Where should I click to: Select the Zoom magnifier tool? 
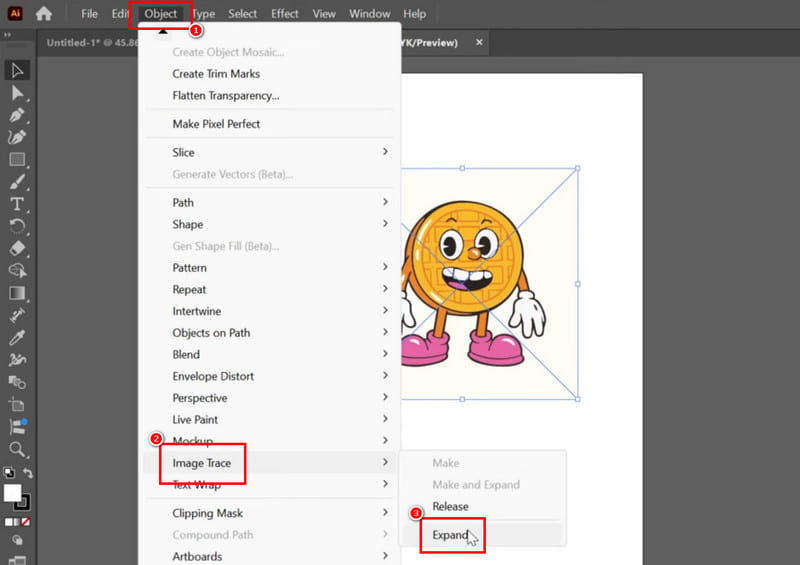(17, 449)
